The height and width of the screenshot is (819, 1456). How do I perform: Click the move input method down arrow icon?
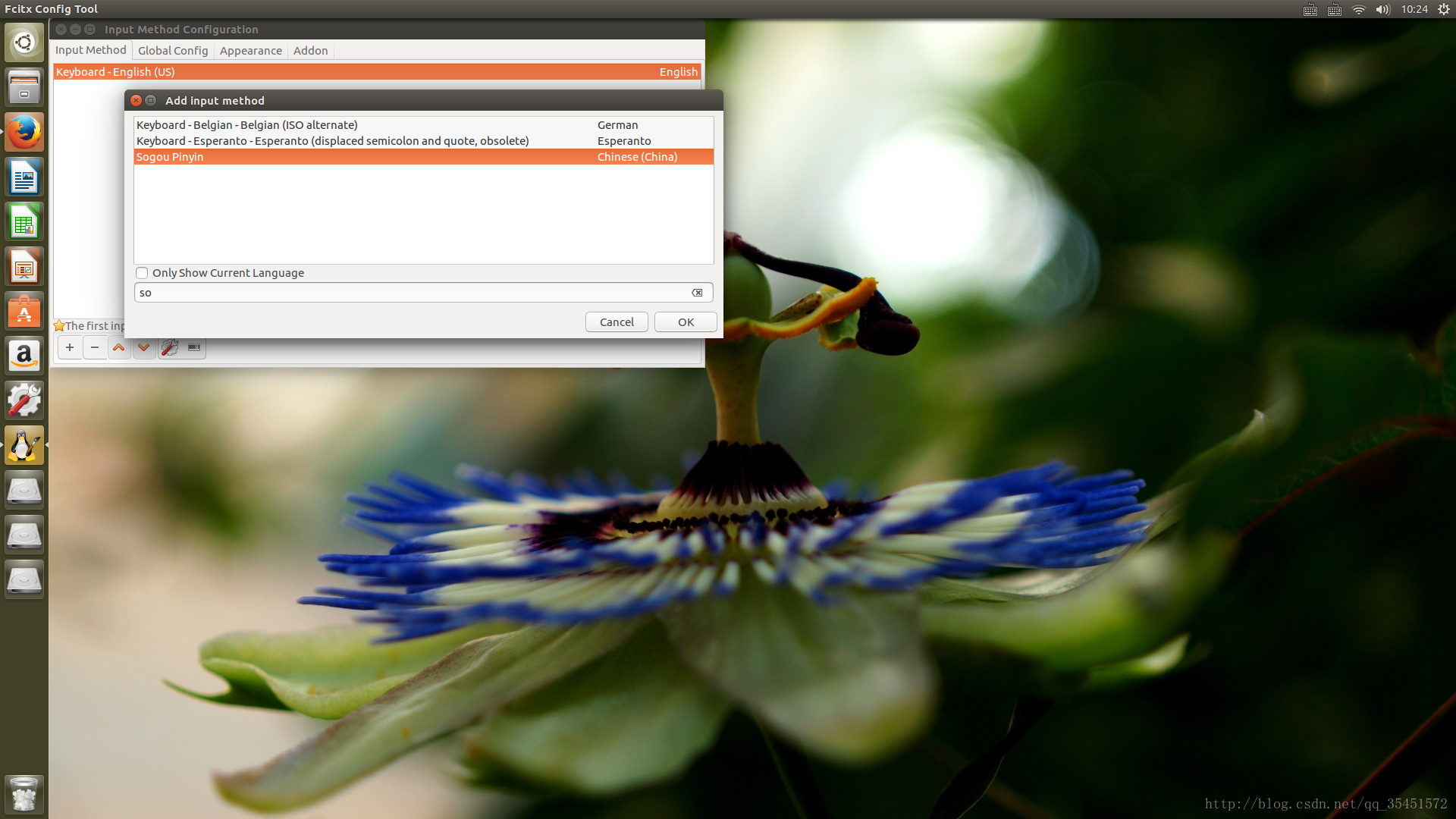coord(143,347)
